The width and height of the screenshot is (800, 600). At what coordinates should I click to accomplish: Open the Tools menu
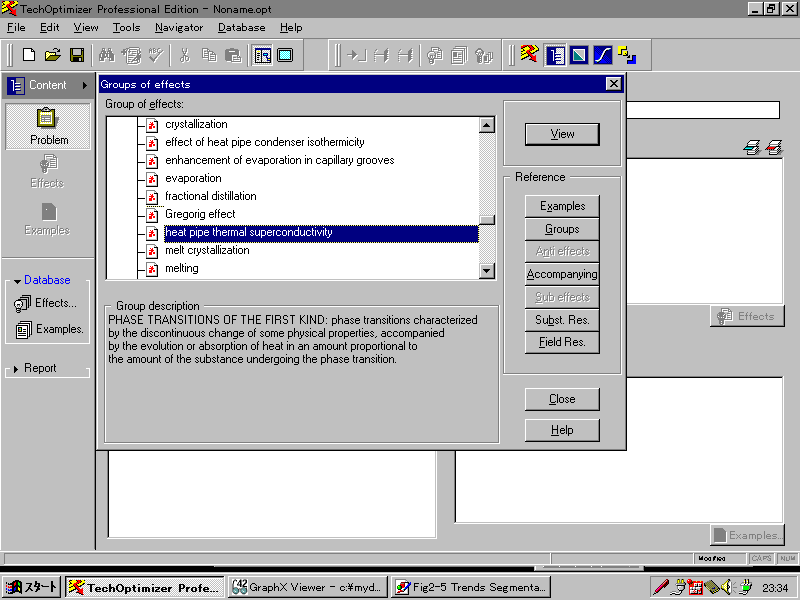(127, 28)
